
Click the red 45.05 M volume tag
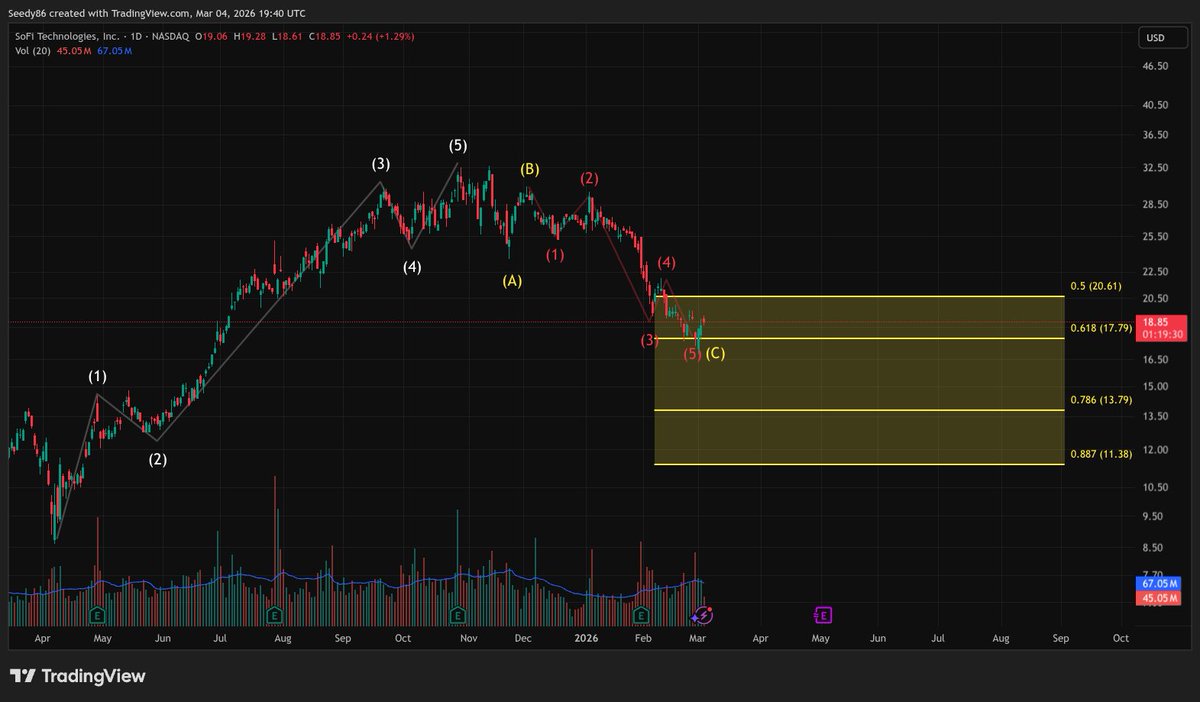1157,598
